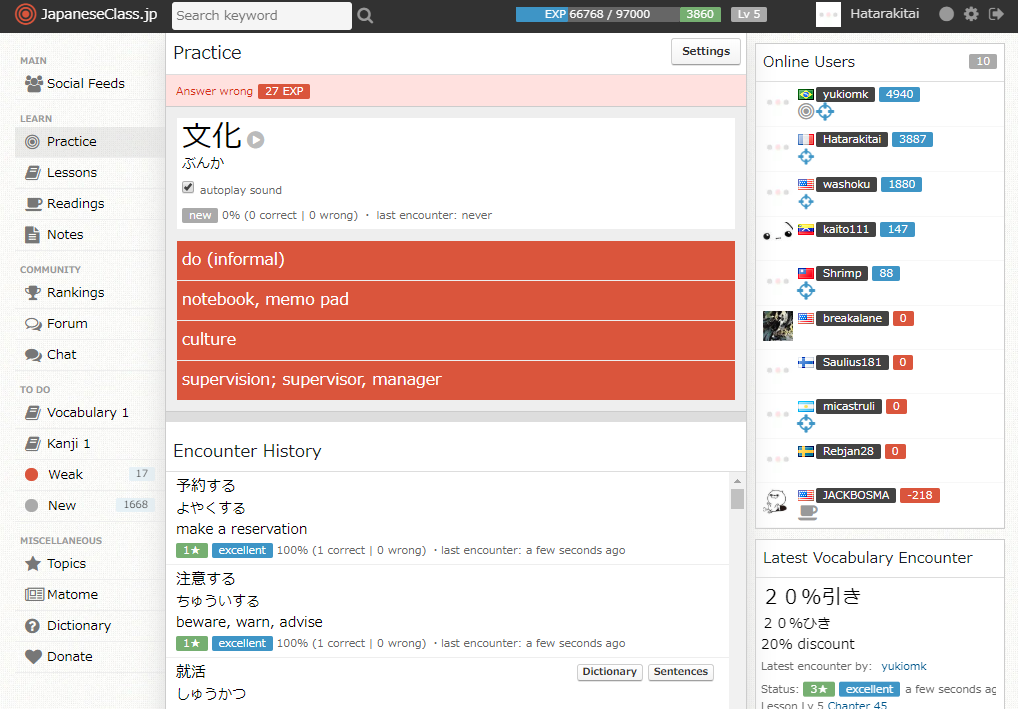Screen dimensions: 1018x709
Task: Choose answer "notebook, memo pad"
Action: [x=455, y=300]
